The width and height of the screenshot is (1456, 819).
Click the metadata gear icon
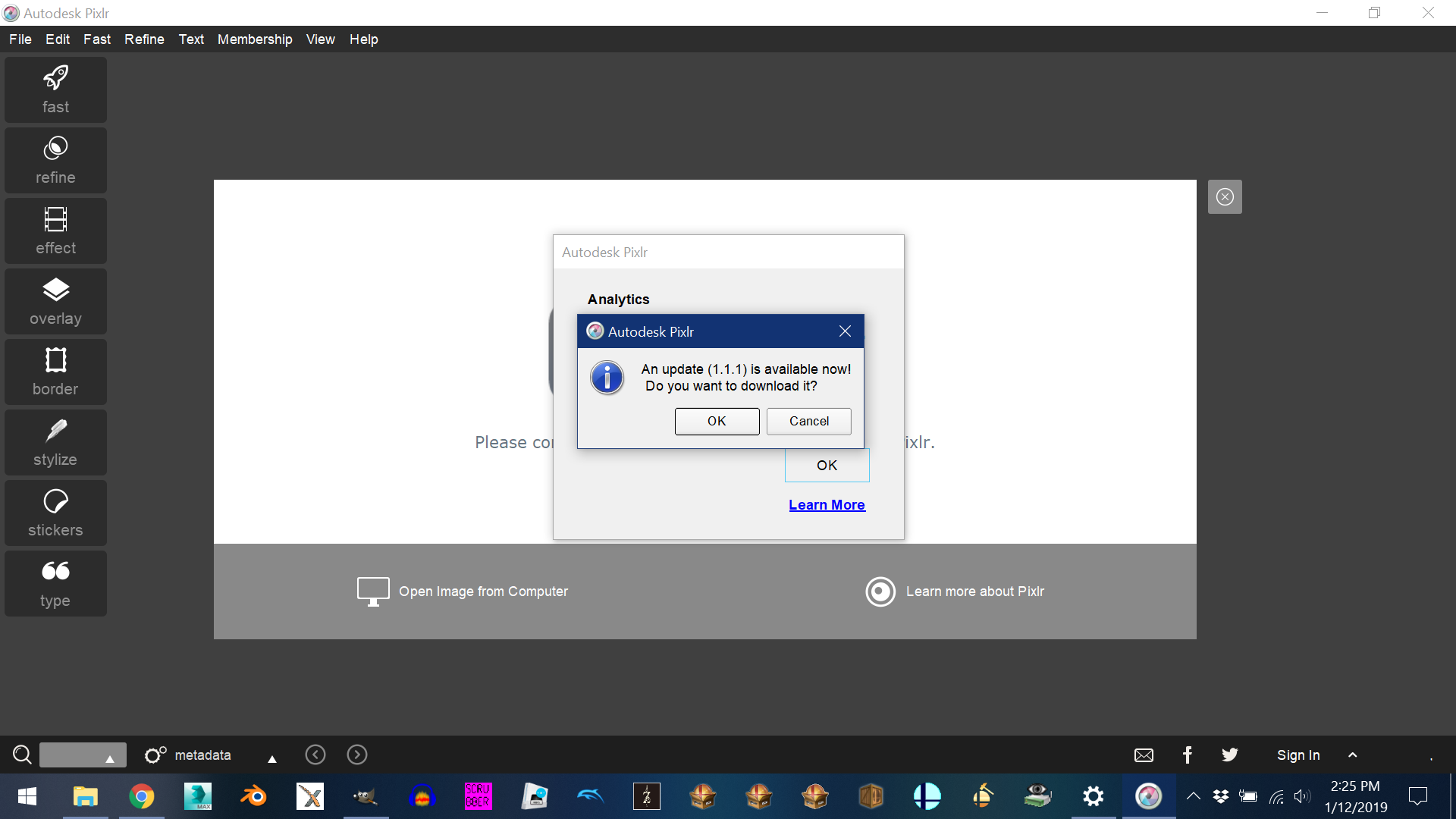(x=155, y=755)
